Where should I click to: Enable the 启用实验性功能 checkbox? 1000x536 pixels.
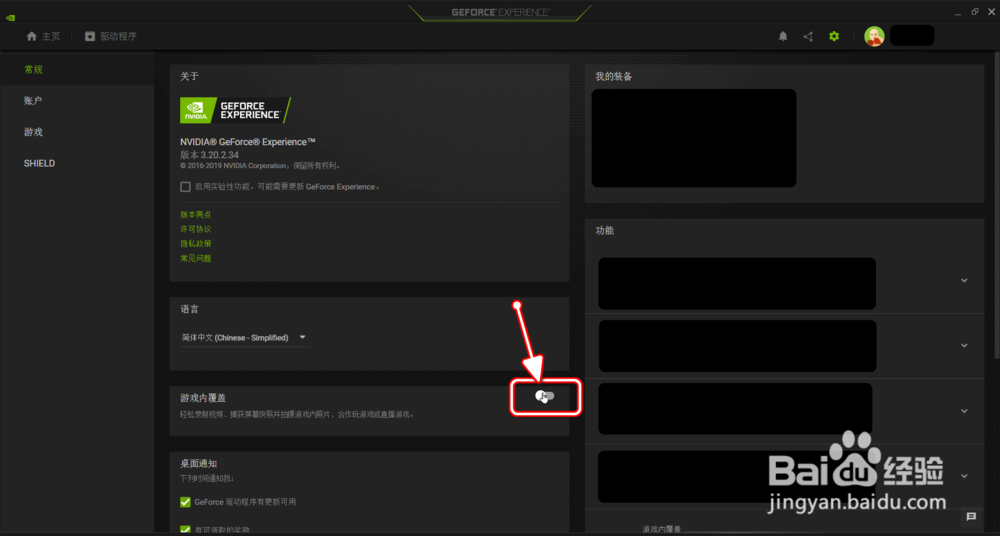click(185, 187)
